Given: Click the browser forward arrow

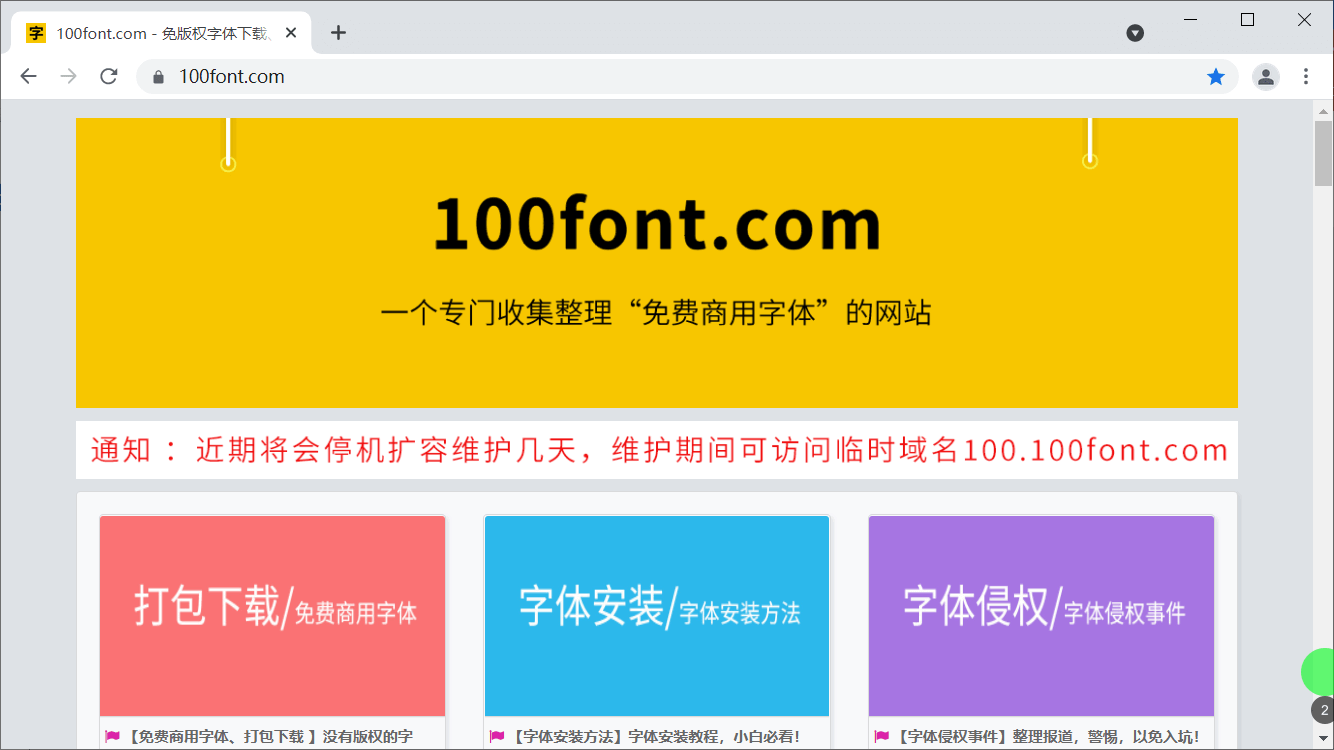Looking at the screenshot, I should pos(68,77).
